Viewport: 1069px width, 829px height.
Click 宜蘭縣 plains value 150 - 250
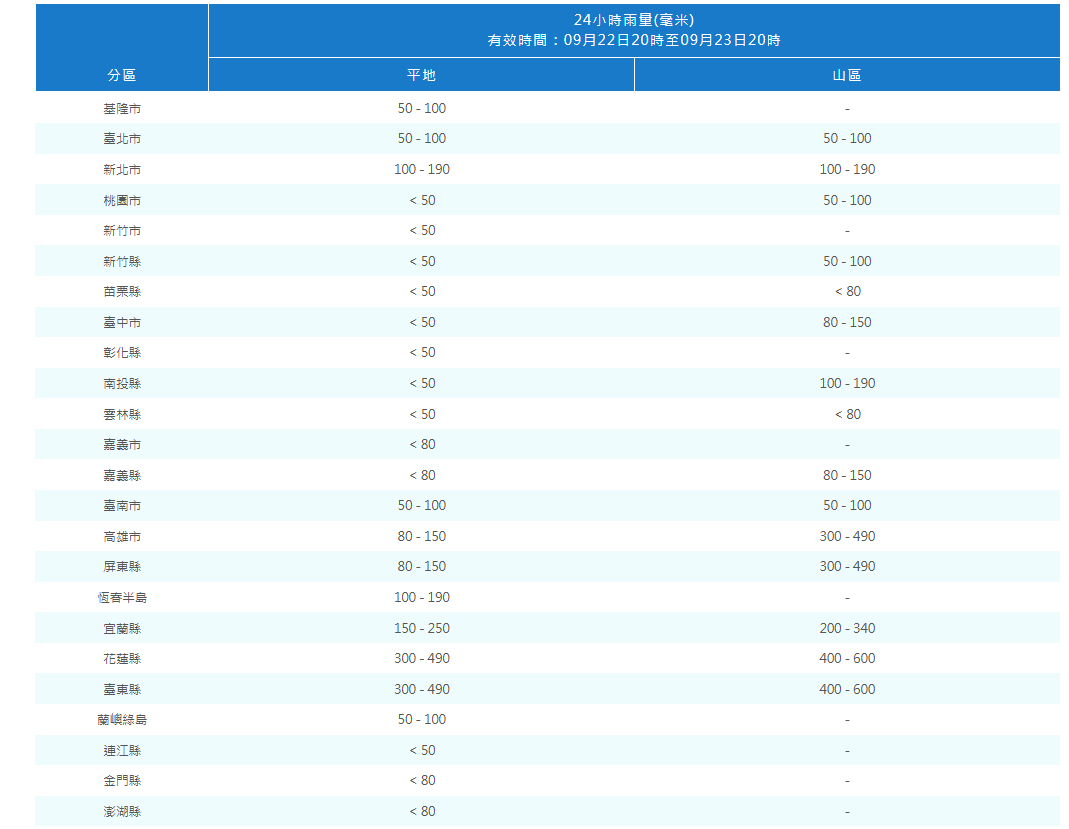click(x=421, y=629)
